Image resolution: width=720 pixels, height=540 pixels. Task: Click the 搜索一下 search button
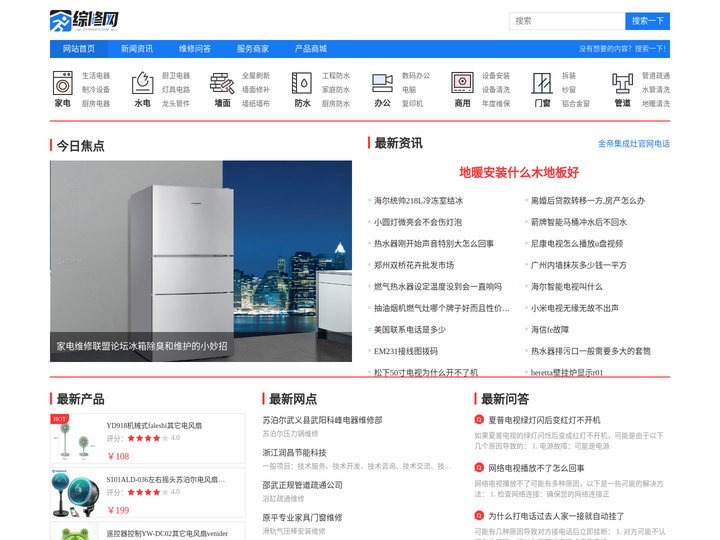point(647,21)
